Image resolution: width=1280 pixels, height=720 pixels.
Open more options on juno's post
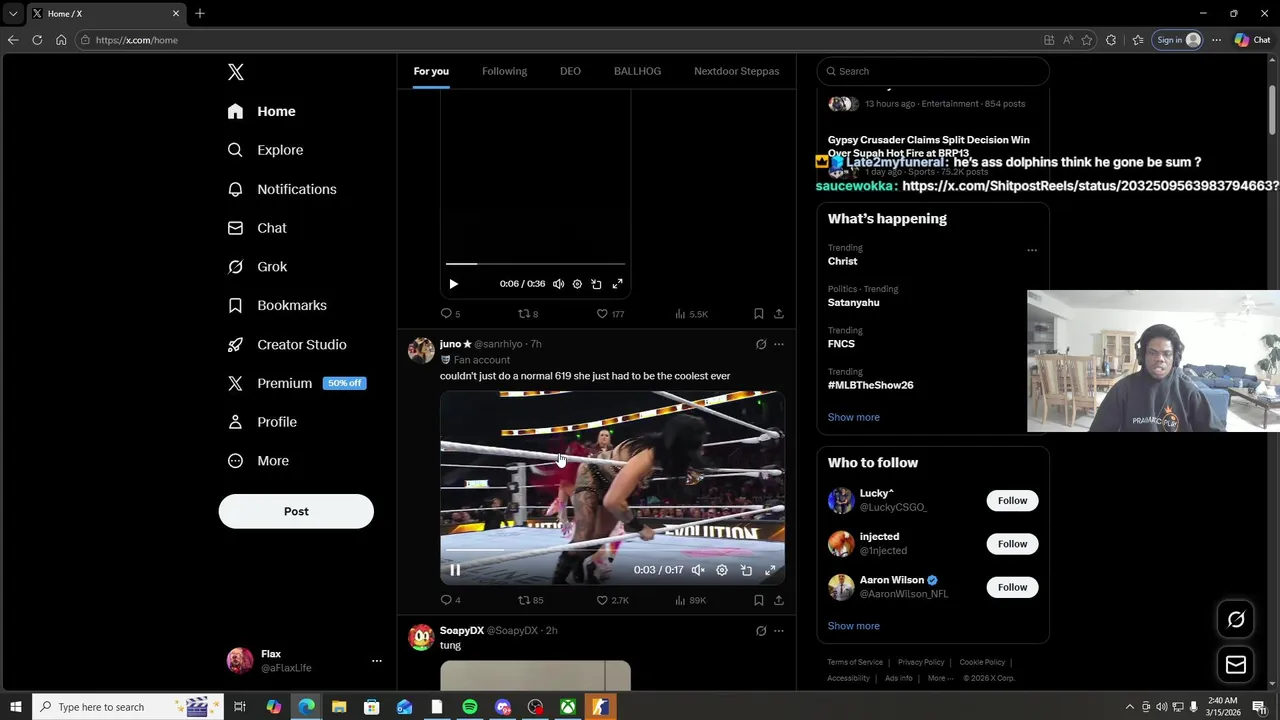(779, 344)
